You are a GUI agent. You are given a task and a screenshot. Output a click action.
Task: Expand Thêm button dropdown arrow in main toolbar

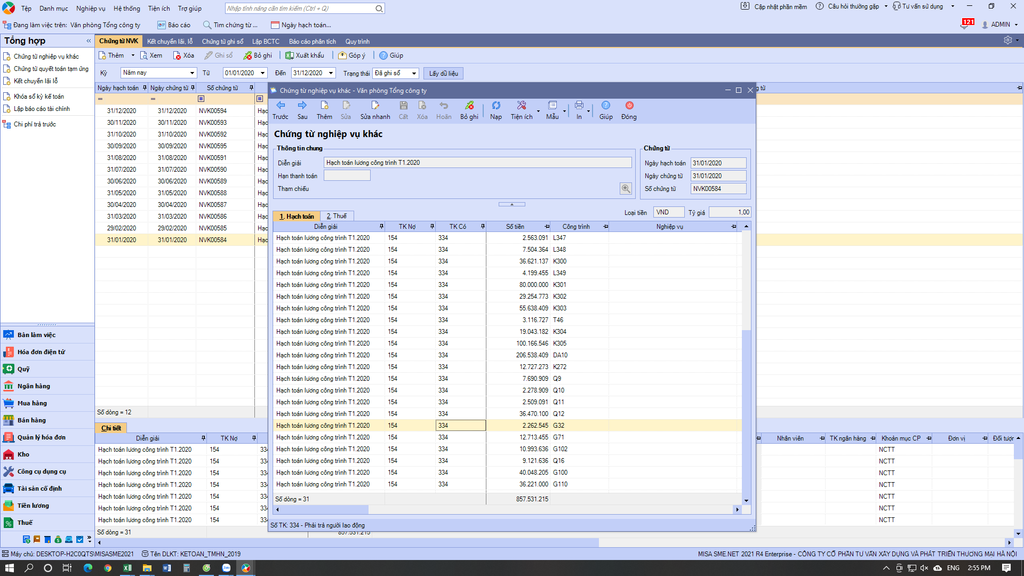coord(133,56)
